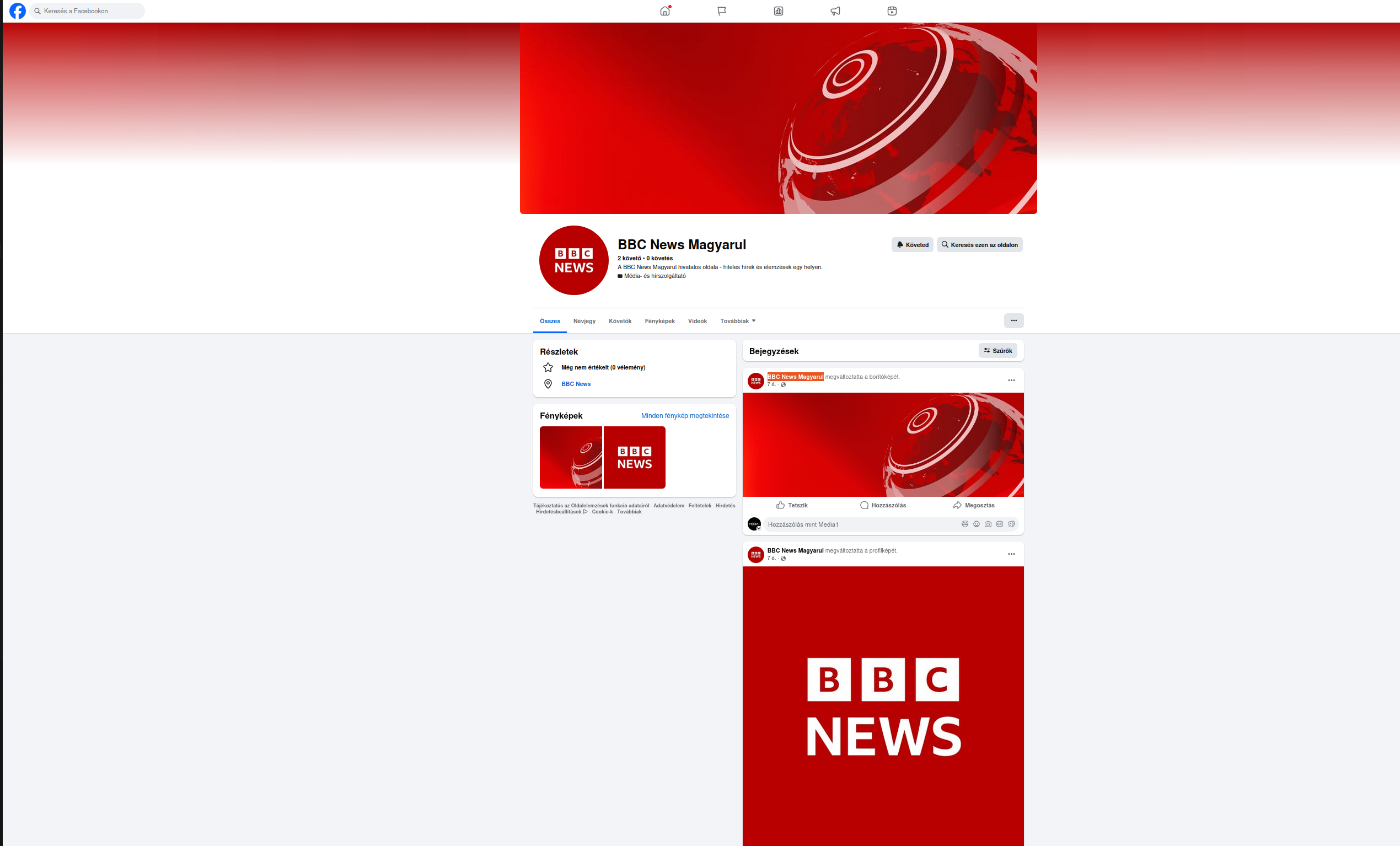
Task: Open emoji picker in comment box
Action: point(976,524)
